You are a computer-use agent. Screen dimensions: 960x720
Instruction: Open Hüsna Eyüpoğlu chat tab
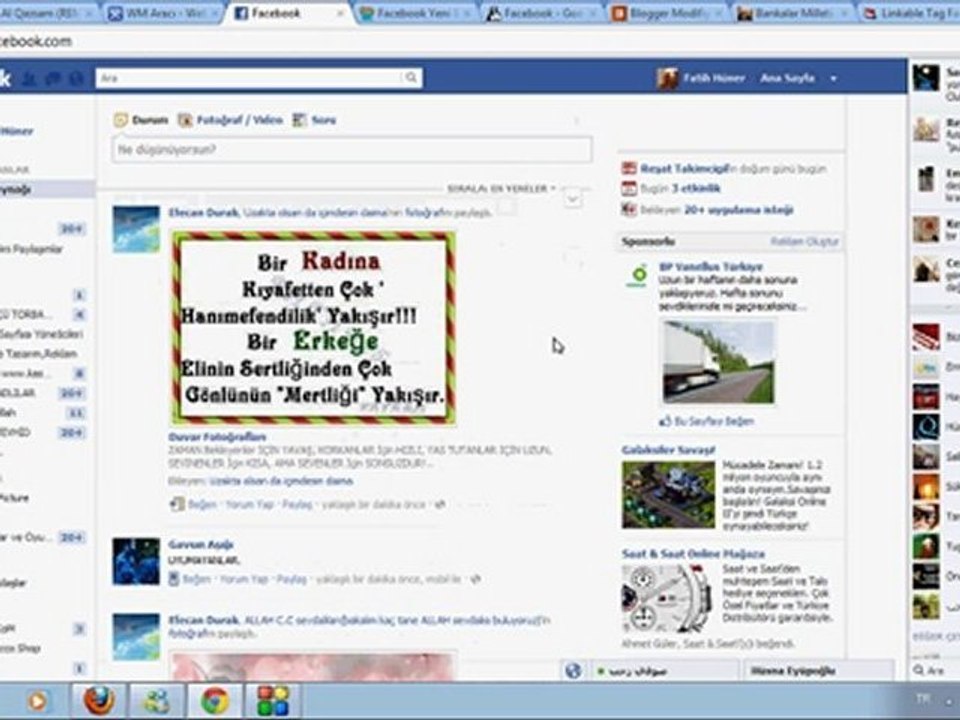coord(818,670)
